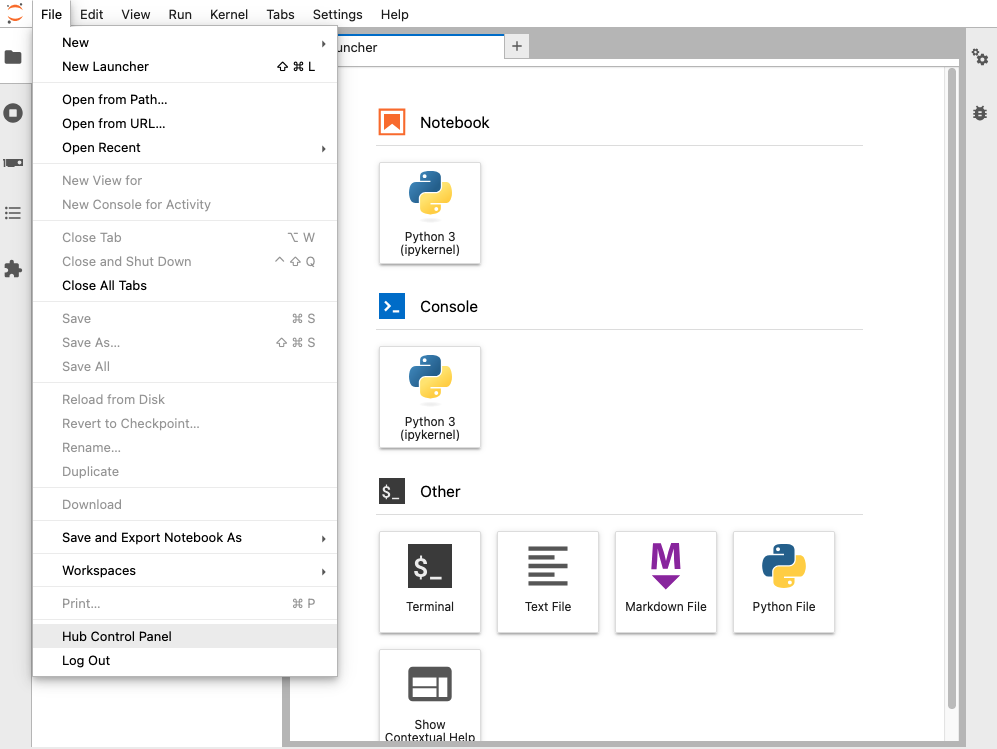The width and height of the screenshot is (997, 749).
Task: Open the View menu
Action: tap(135, 14)
